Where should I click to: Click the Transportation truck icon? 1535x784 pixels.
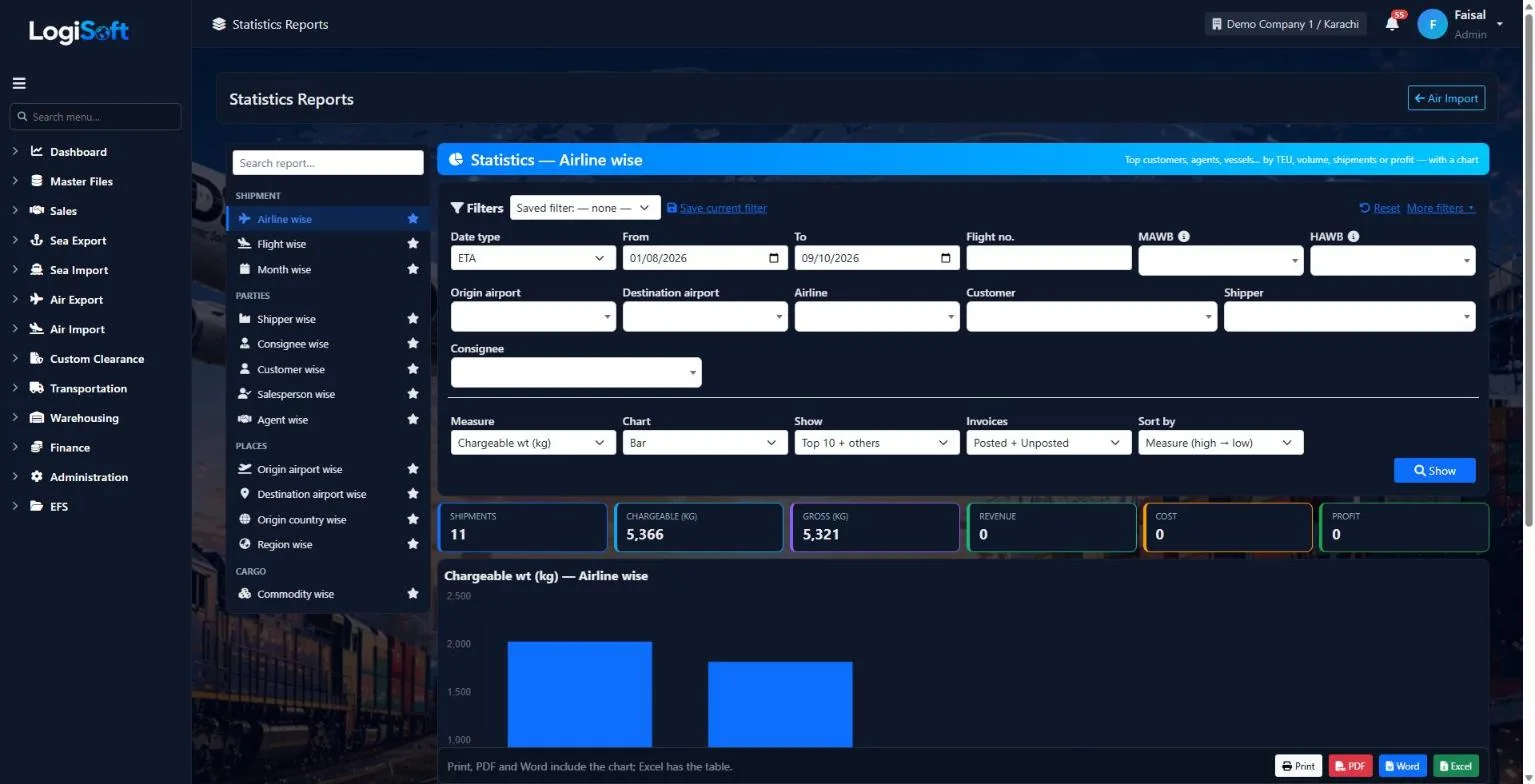[37, 389]
